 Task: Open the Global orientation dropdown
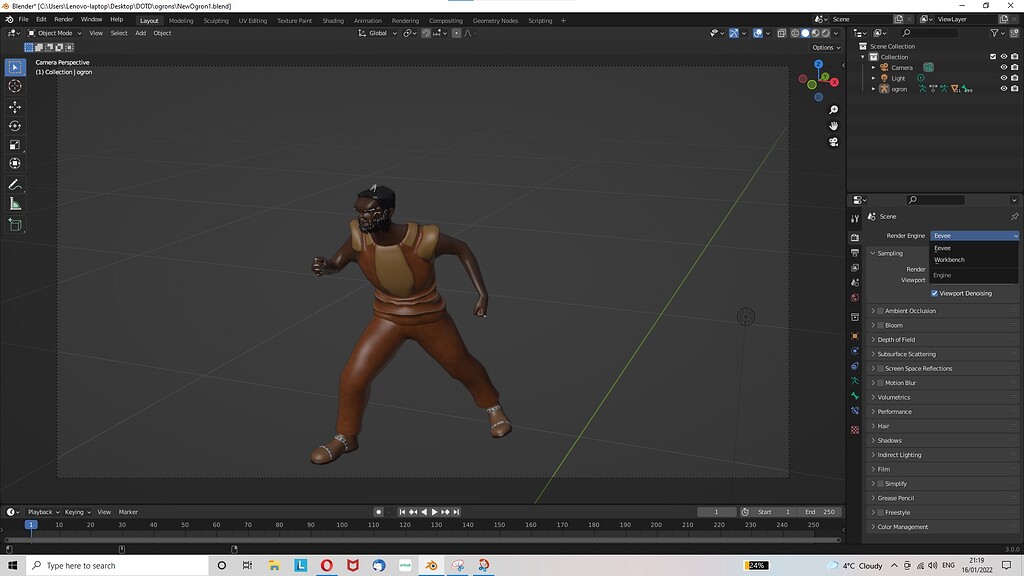pos(377,33)
